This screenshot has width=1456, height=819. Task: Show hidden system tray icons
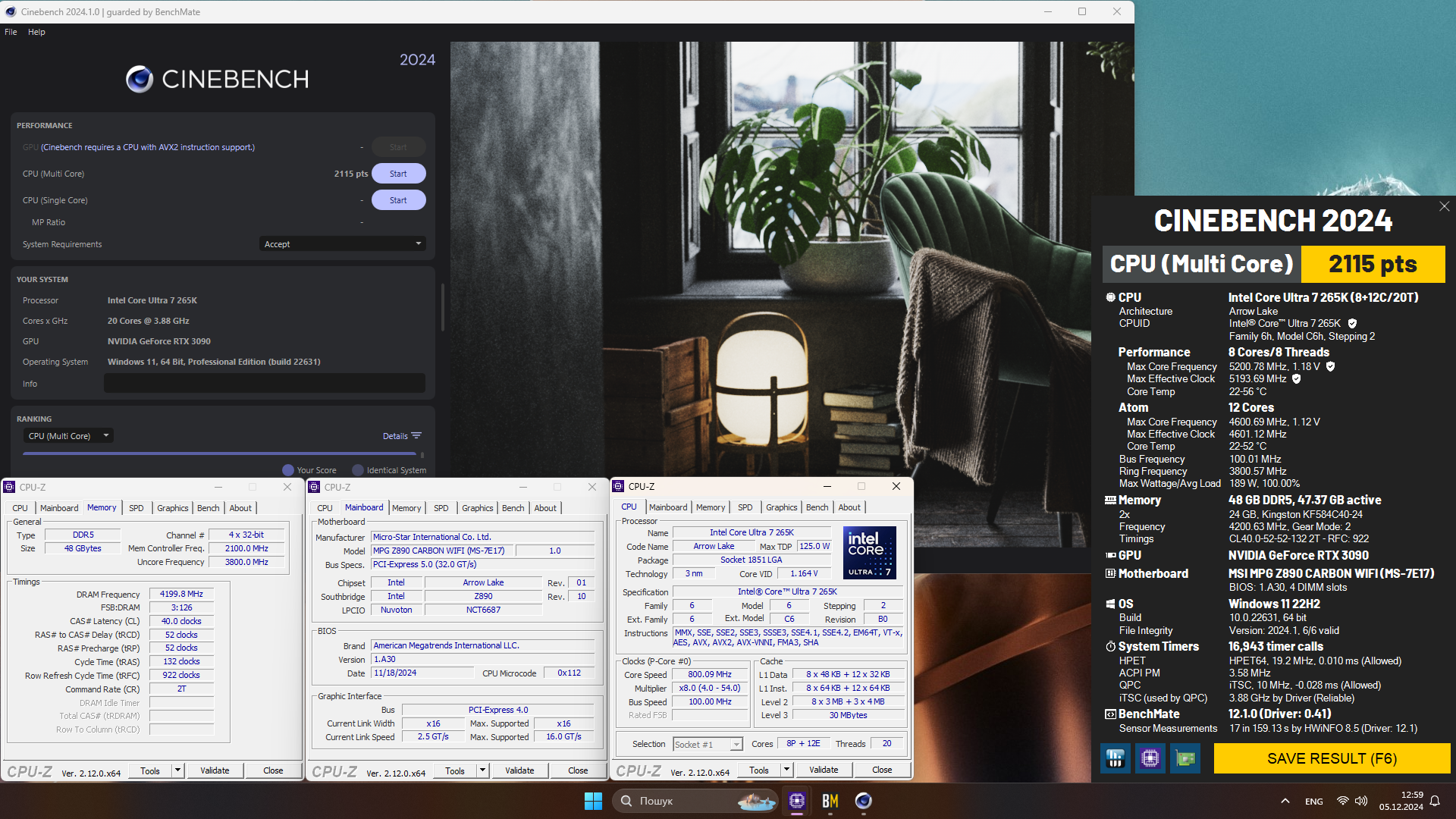(x=1285, y=801)
